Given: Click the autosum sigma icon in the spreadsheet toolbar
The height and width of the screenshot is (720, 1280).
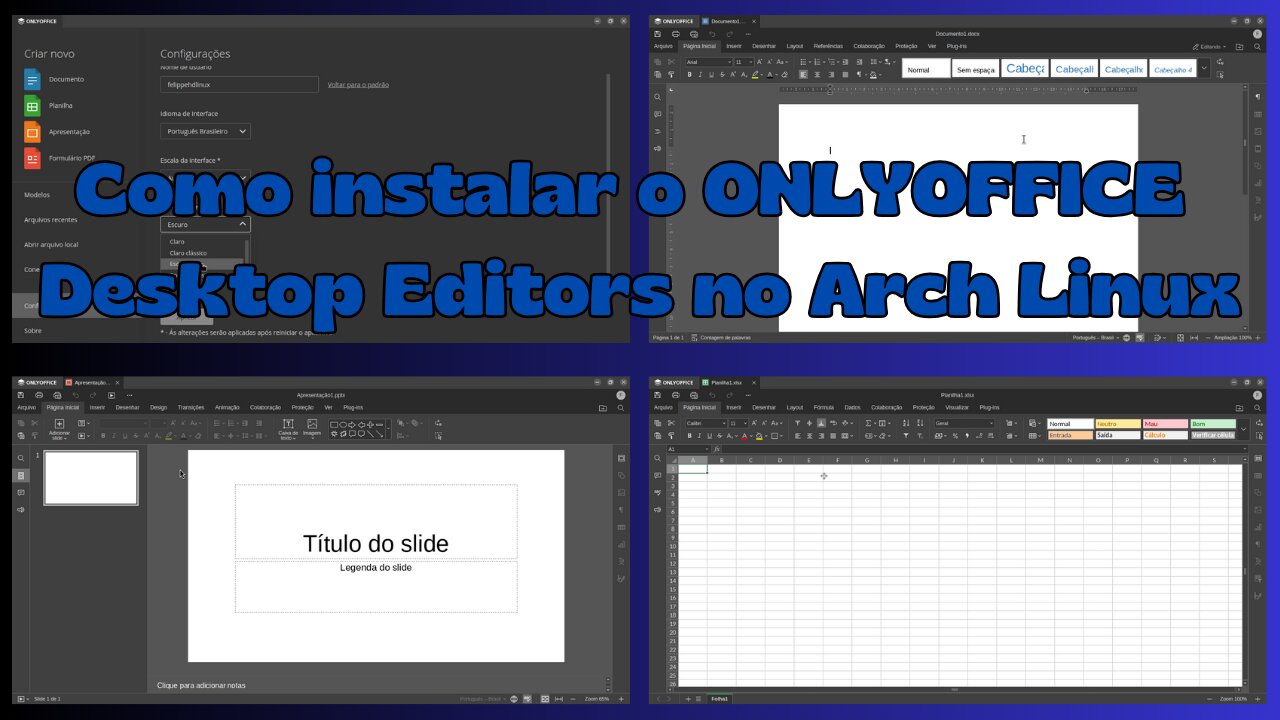Looking at the screenshot, I should click(869, 423).
